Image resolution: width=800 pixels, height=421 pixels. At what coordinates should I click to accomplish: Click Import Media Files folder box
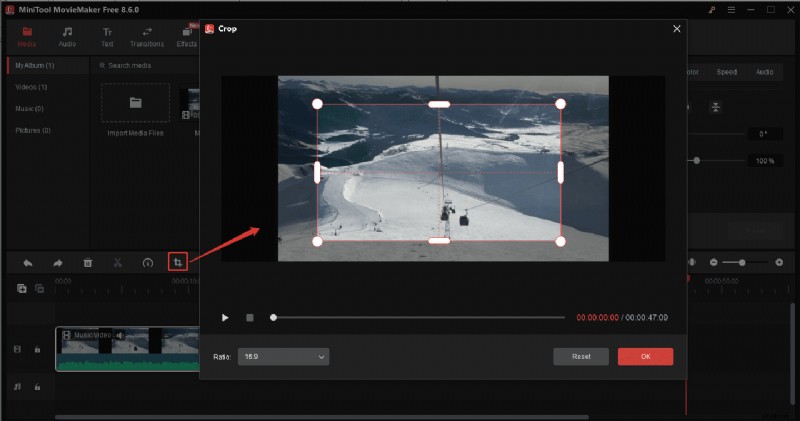(x=136, y=103)
